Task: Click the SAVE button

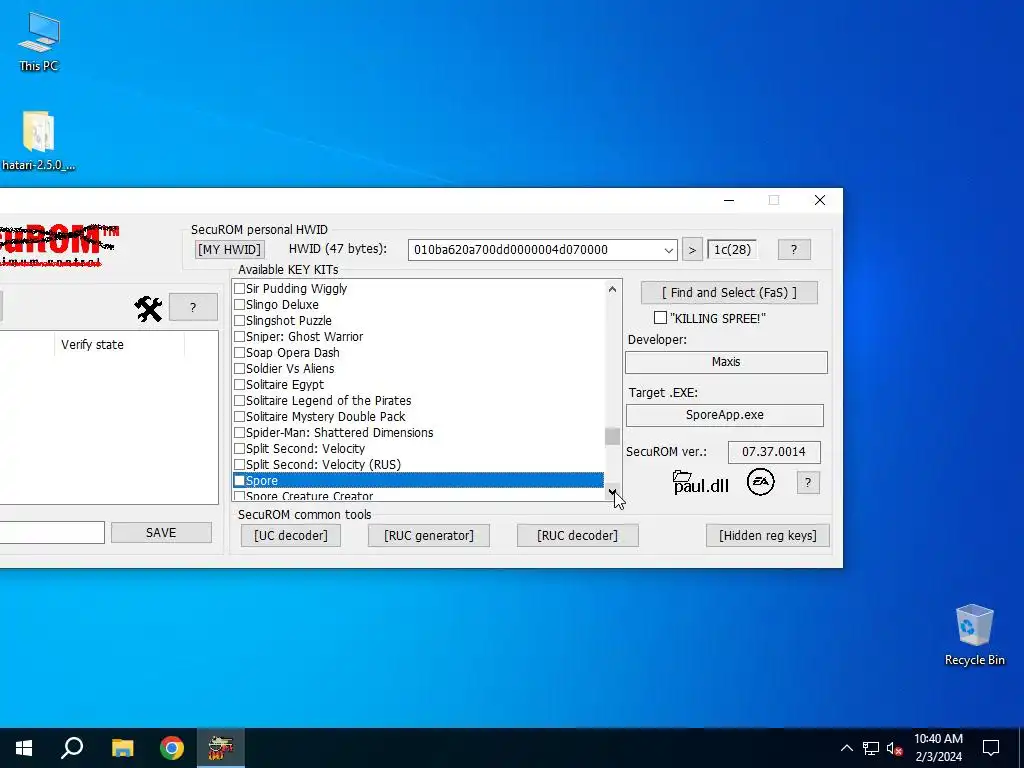Action: pyautogui.click(x=161, y=533)
